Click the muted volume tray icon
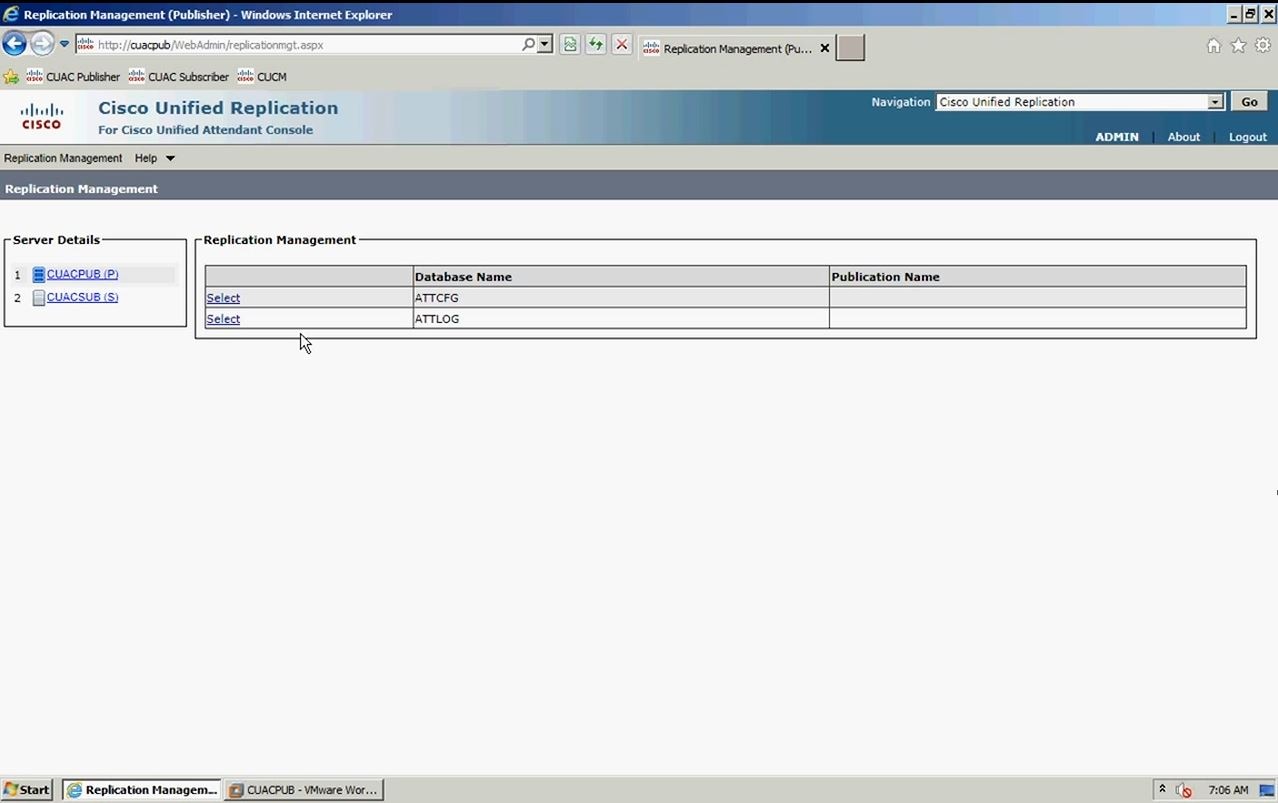Screen dimensions: 1278x803 [1183, 790]
